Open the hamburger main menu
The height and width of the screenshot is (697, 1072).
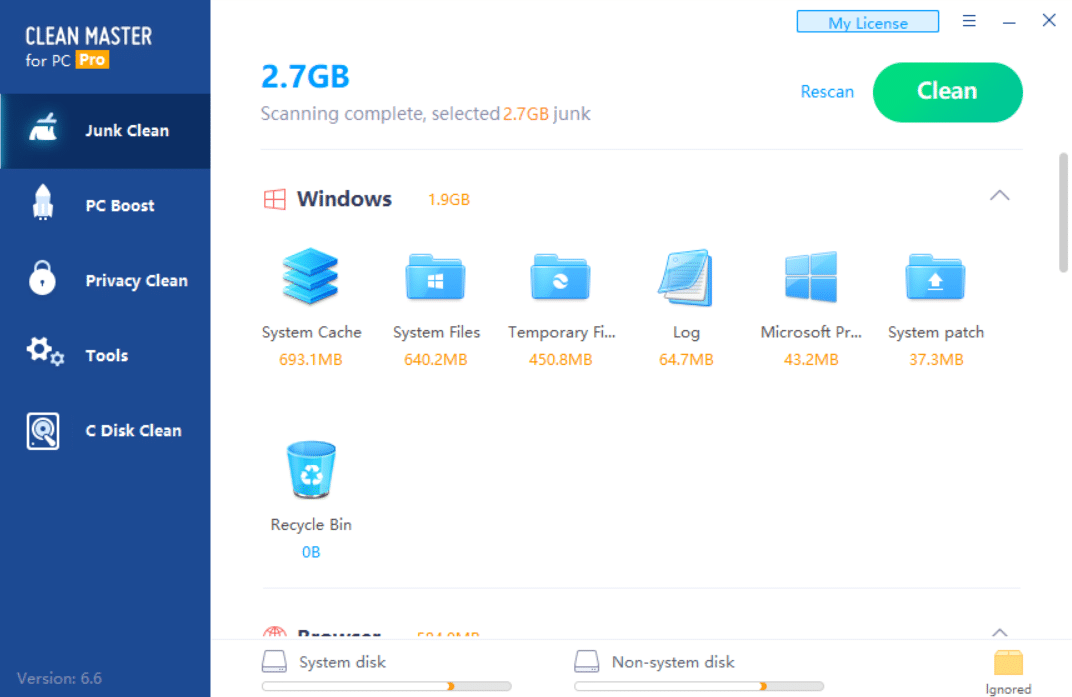[x=969, y=21]
